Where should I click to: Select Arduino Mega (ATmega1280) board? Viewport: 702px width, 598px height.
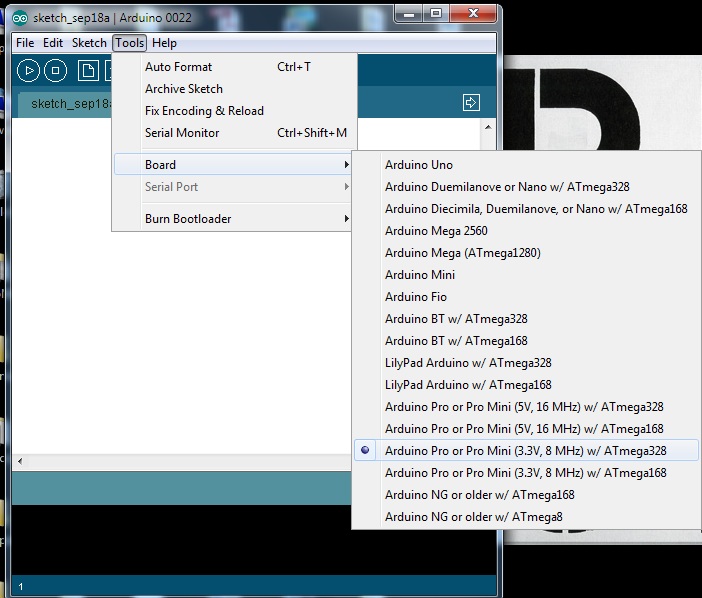(x=526, y=252)
